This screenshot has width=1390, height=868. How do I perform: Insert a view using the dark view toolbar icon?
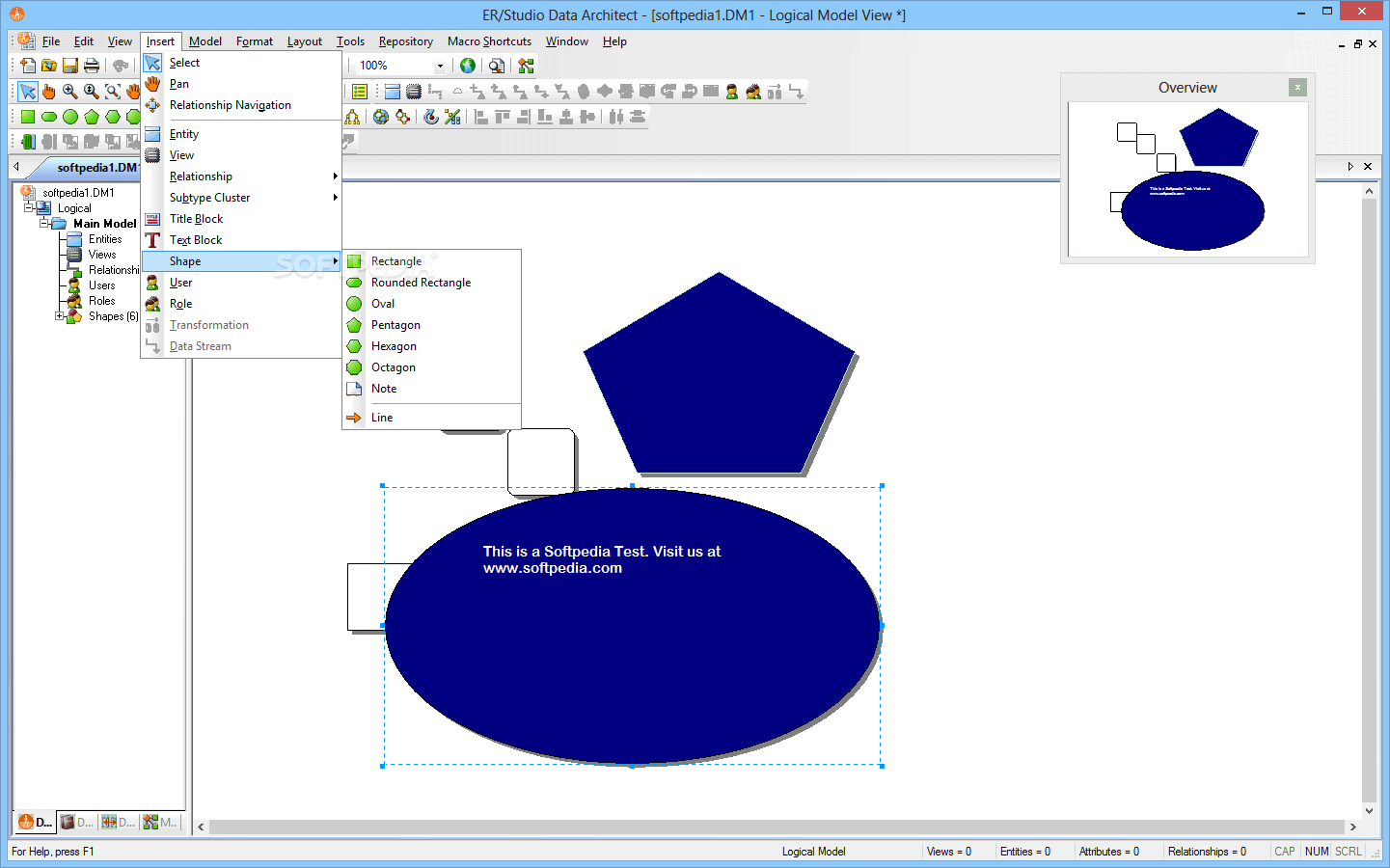414,92
